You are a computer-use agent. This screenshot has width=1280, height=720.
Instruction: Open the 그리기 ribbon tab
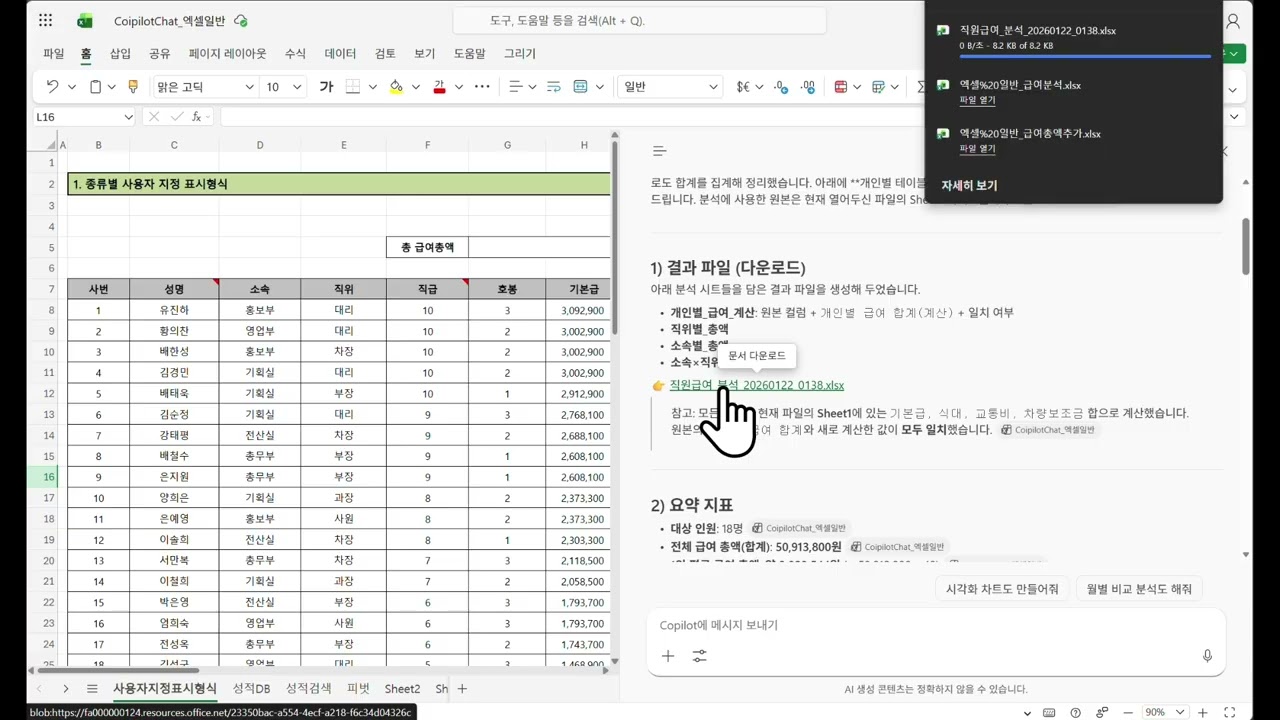click(x=520, y=54)
